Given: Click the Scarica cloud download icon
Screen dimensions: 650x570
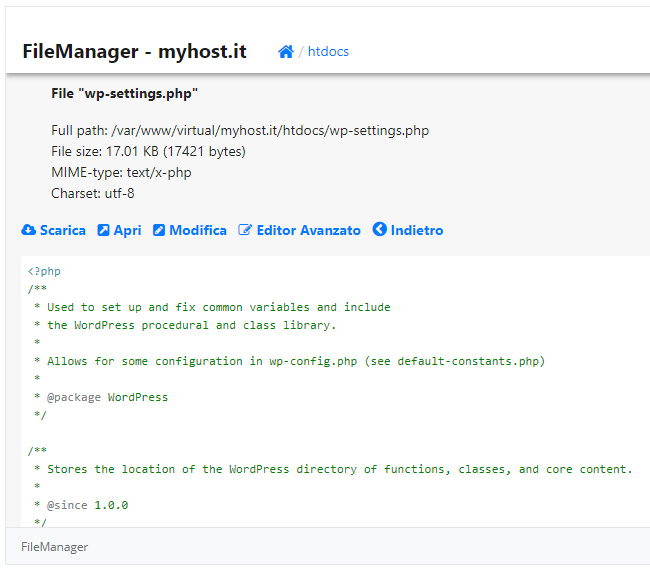Looking at the screenshot, I should tap(29, 230).
